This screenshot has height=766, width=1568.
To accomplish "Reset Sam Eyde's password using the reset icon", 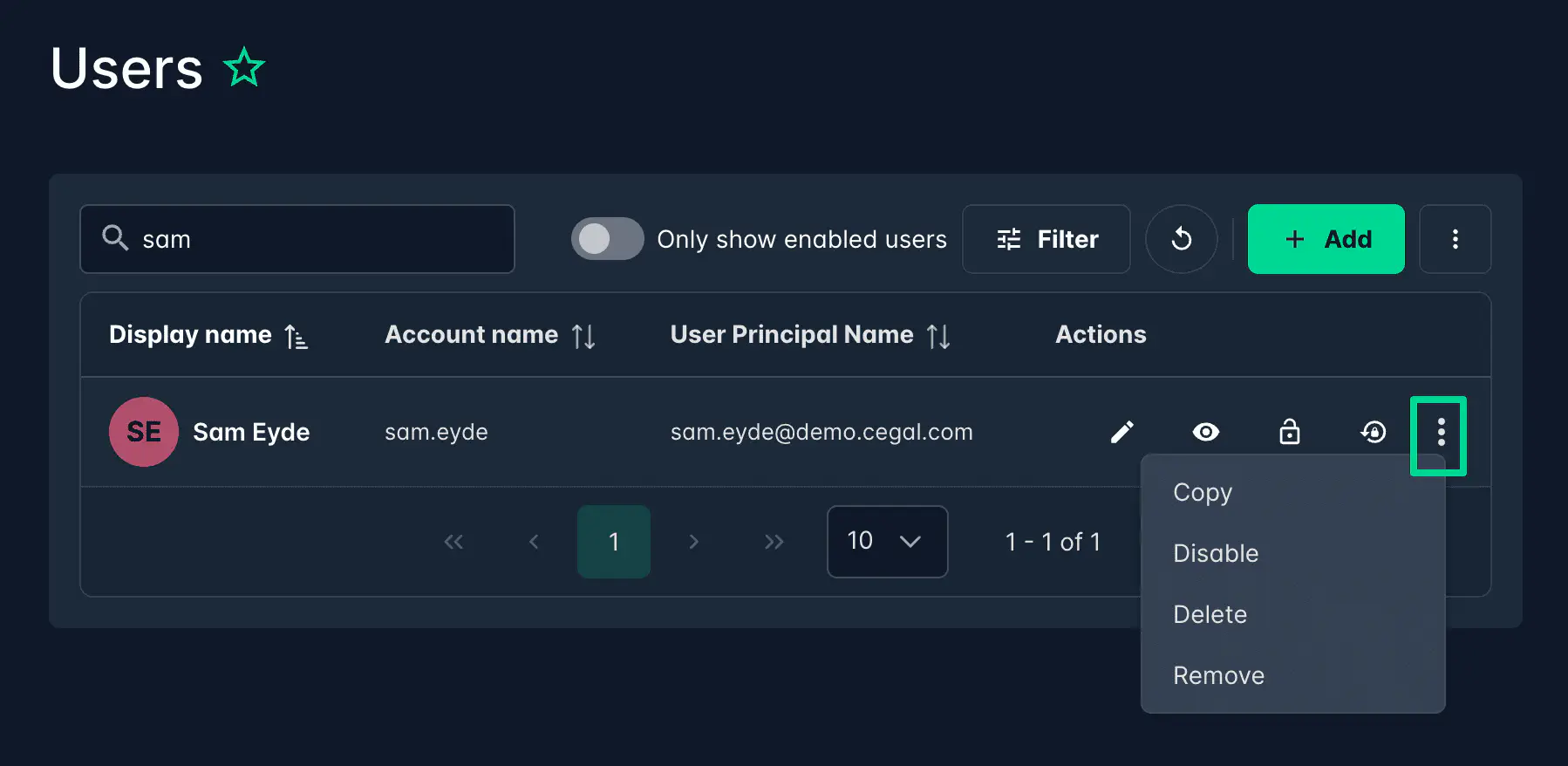I will click(x=1374, y=432).
